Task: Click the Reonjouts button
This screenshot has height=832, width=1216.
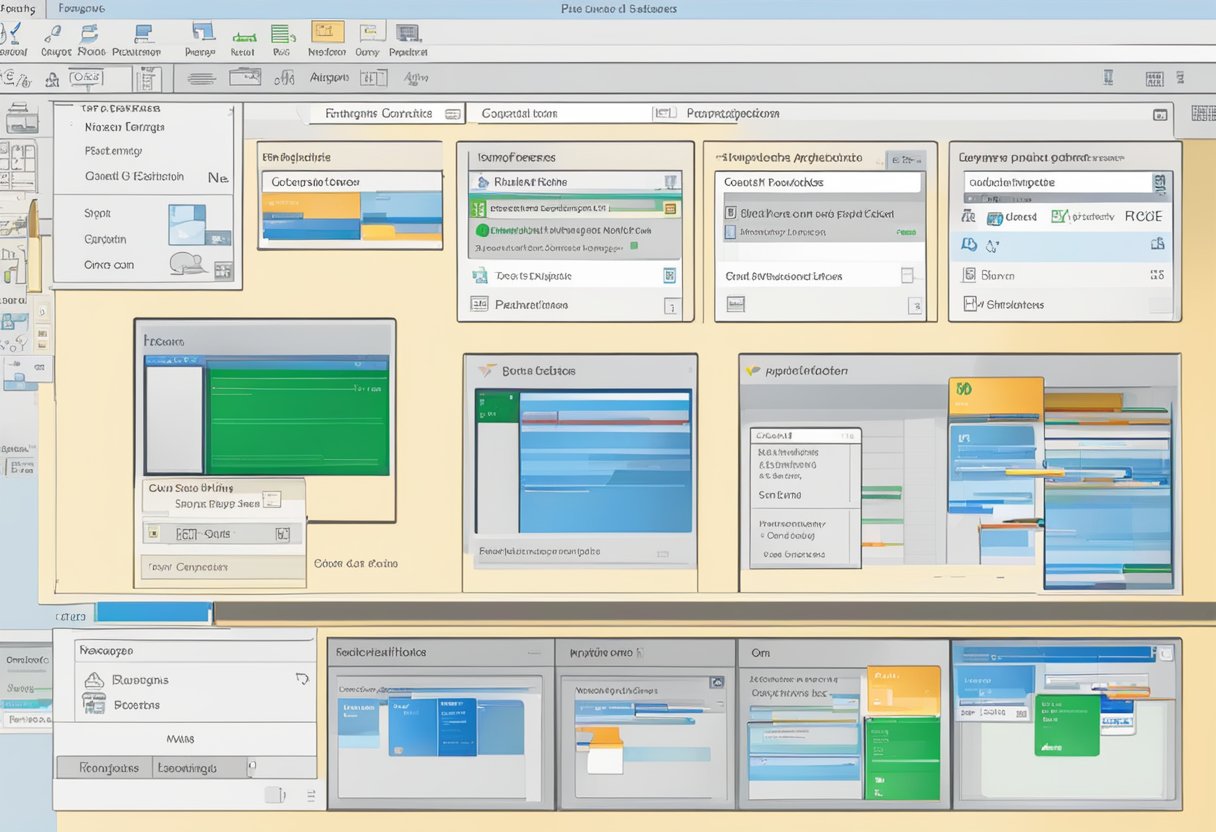Action: tap(103, 768)
